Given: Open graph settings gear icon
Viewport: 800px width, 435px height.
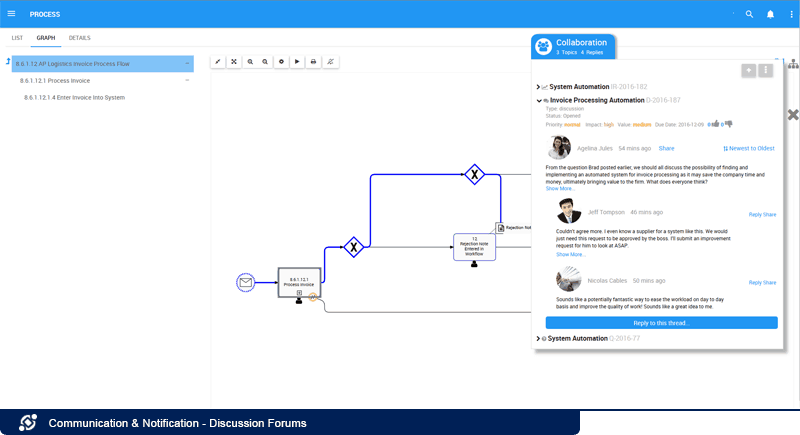Looking at the screenshot, I should pos(281,61).
